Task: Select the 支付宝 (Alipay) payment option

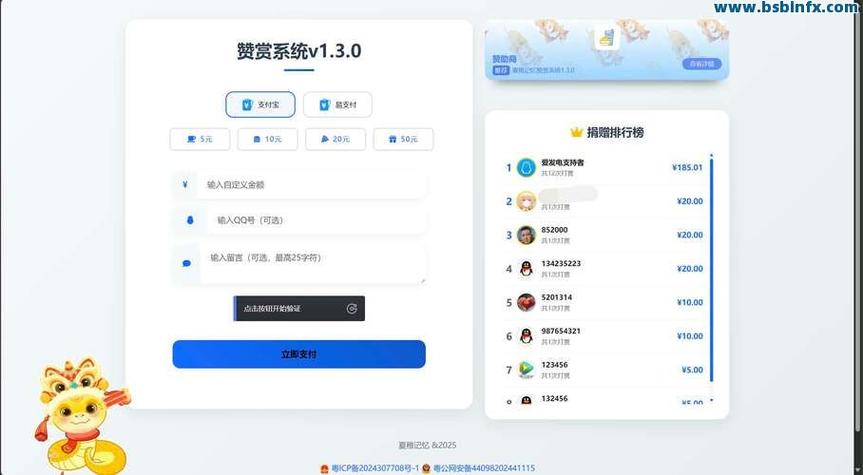Action: [x=253, y=104]
